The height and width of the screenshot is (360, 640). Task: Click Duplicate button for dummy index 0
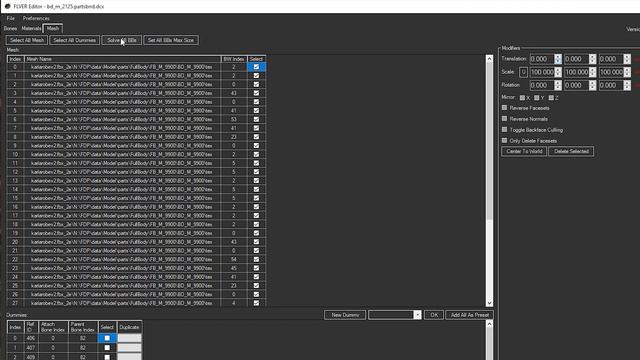pos(129,338)
